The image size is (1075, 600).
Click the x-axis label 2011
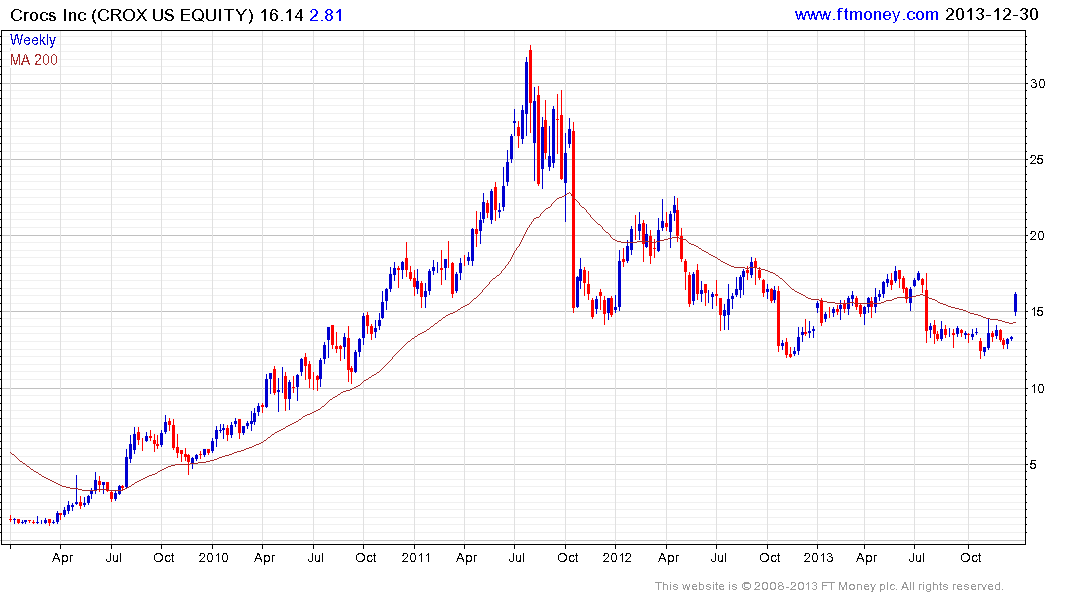[x=415, y=557]
